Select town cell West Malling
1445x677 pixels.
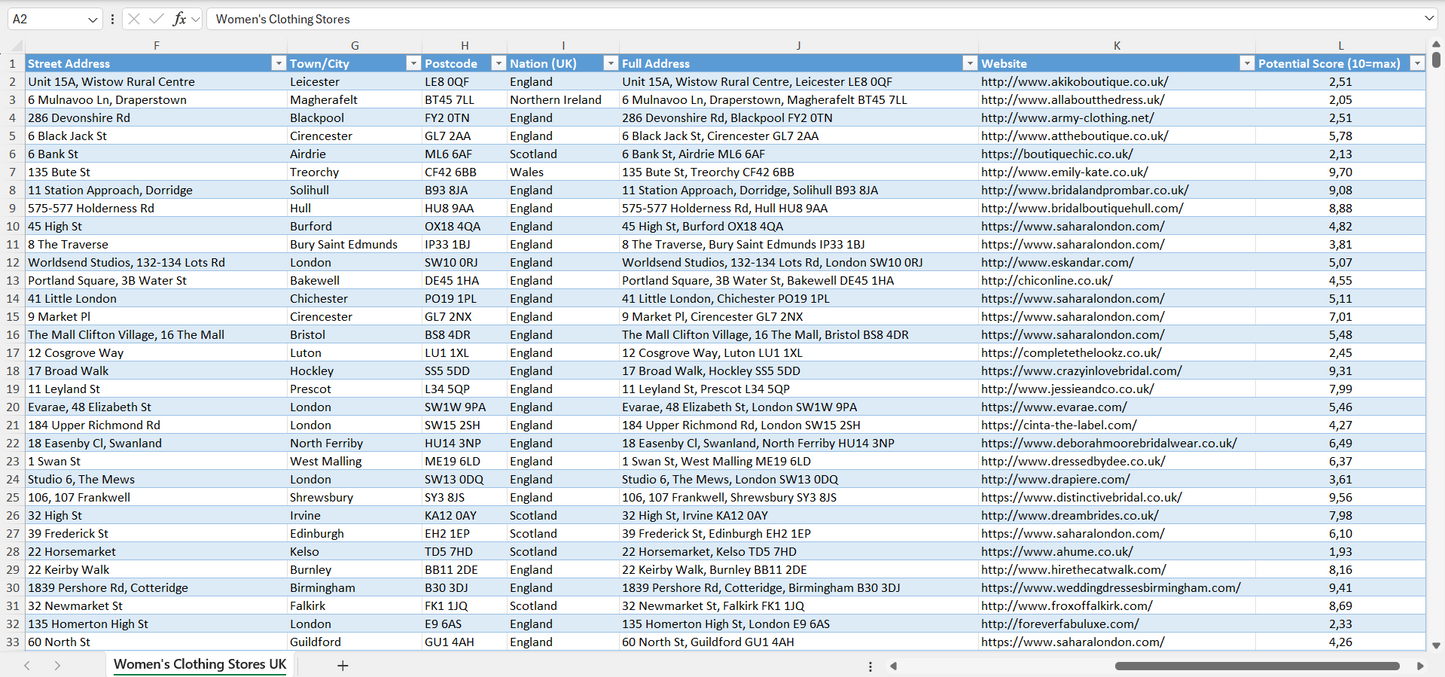coord(355,461)
